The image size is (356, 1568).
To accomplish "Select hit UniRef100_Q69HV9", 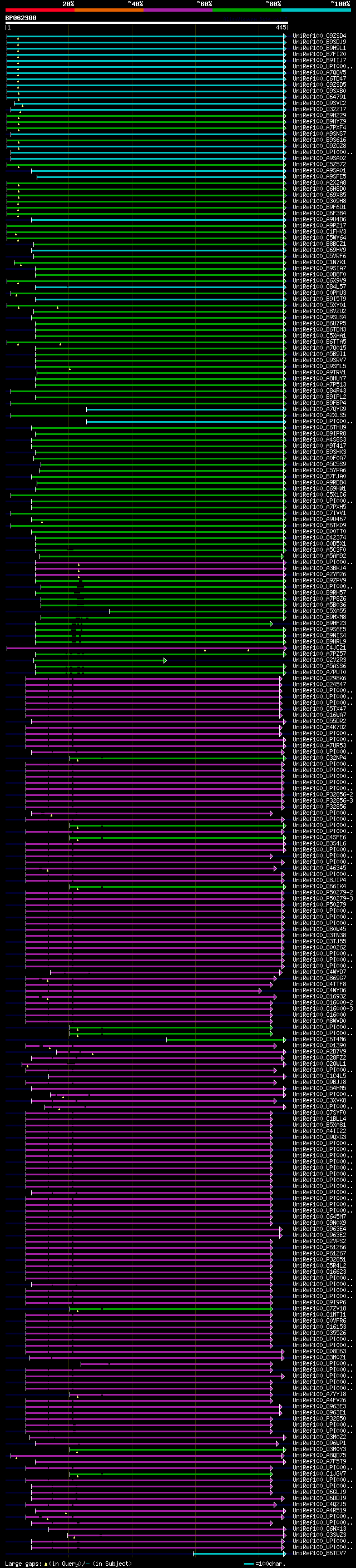I will click(x=319, y=250).
